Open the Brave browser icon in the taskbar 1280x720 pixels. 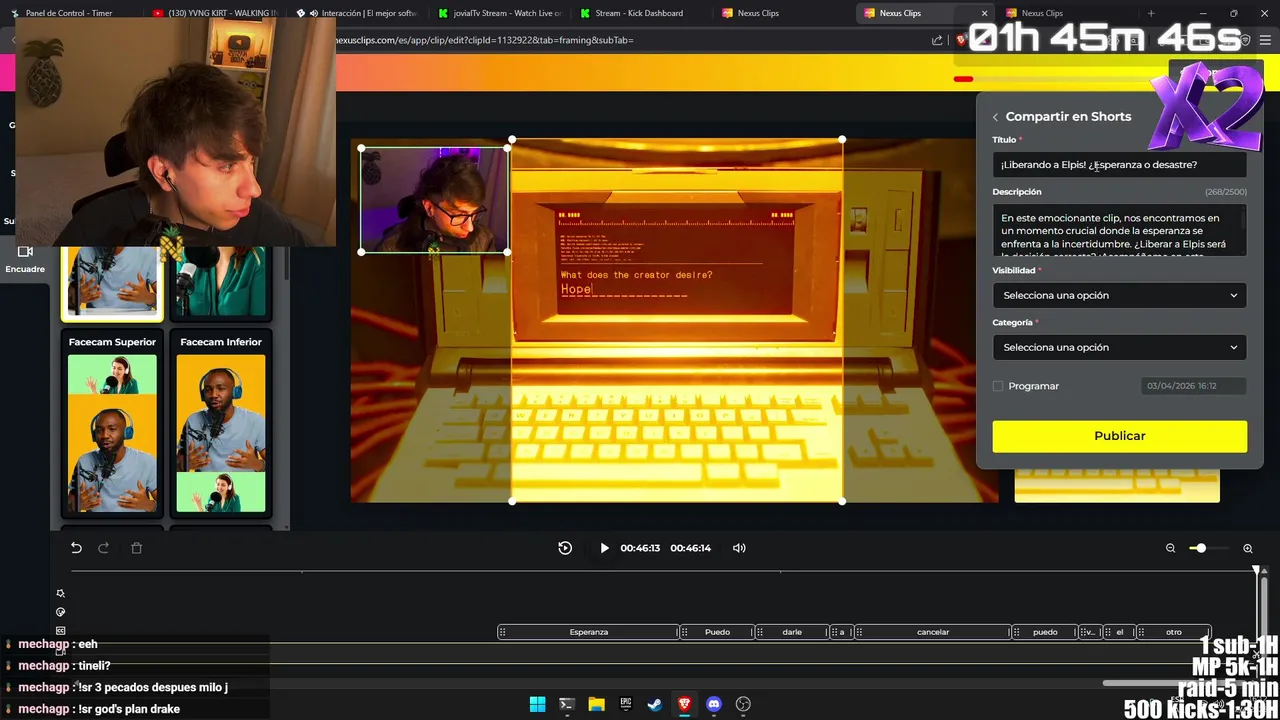684,704
